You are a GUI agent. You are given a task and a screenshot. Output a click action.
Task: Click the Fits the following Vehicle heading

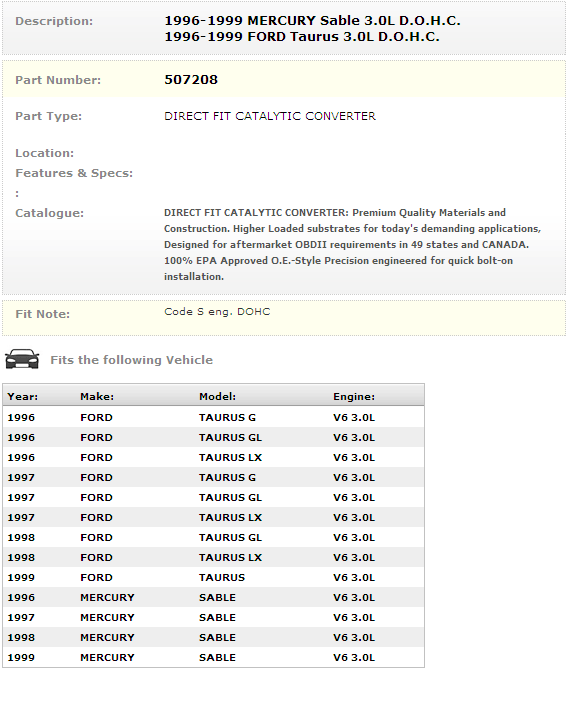132,360
